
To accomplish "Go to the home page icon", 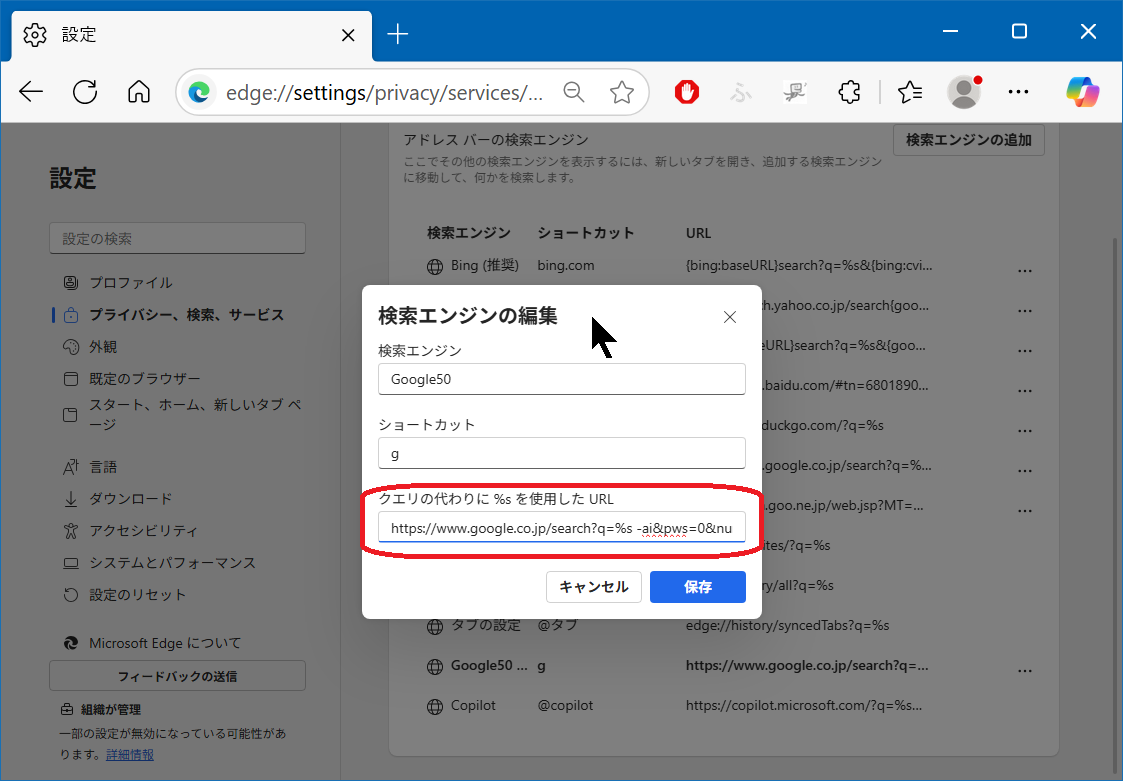I will pos(139,92).
